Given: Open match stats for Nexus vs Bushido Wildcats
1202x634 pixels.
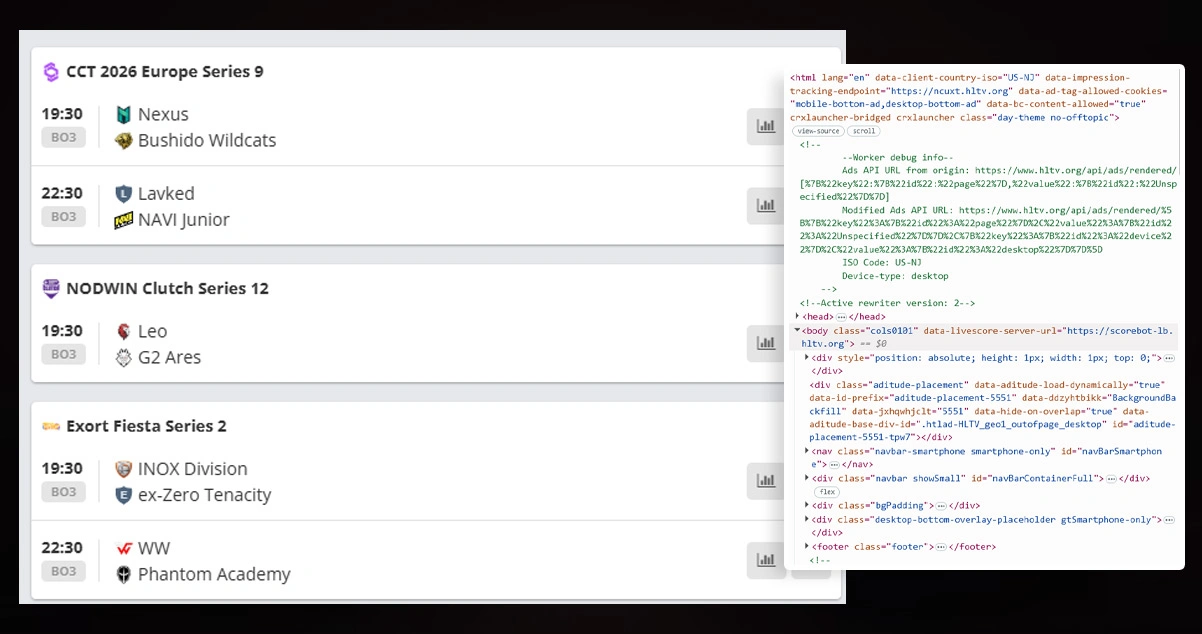Looking at the screenshot, I should coord(766,126).
